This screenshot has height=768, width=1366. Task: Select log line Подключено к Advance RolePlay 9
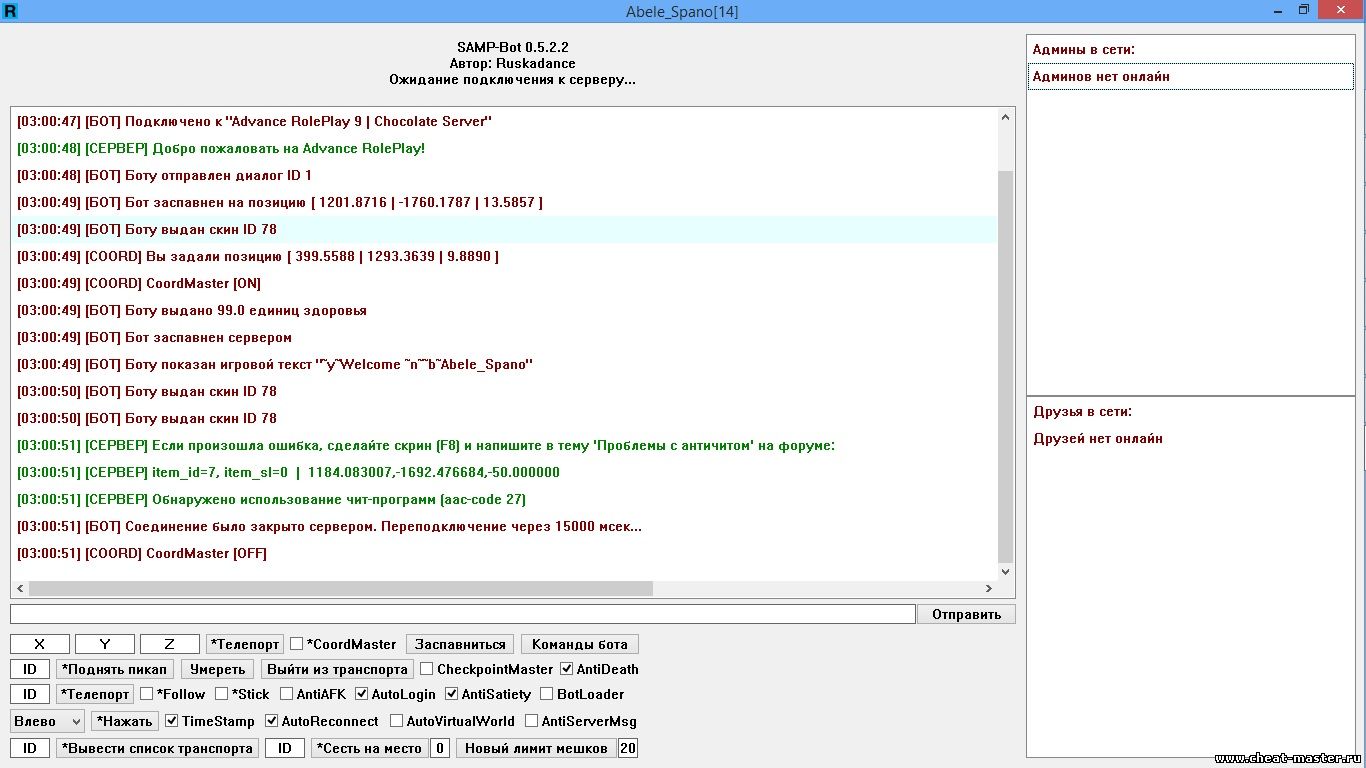coord(504,121)
